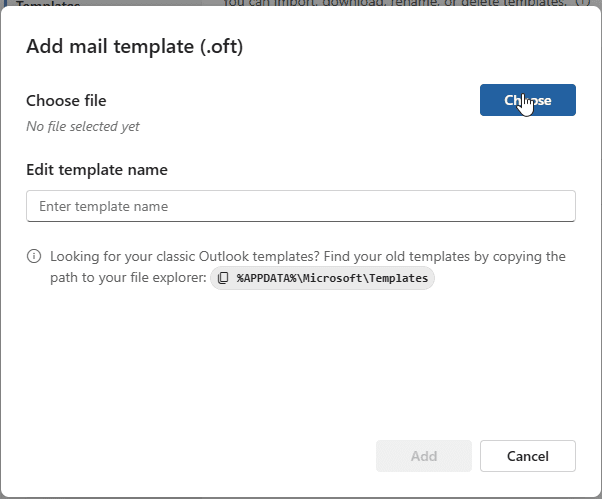The width and height of the screenshot is (602, 499).
Task: Click the 'Add mail template (.oft)' dialog title
Action: click(x=134, y=46)
